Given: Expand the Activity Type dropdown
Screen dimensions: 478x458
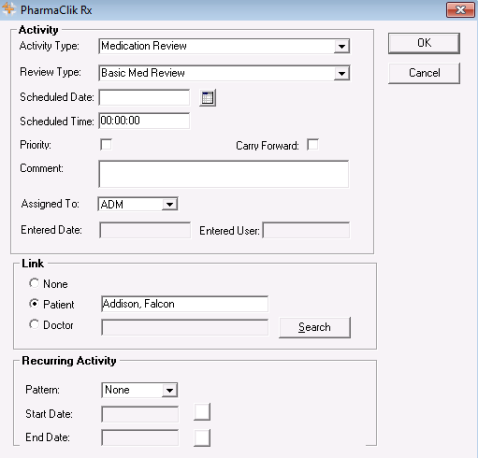Looking at the screenshot, I should pyautogui.click(x=342, y=46).
